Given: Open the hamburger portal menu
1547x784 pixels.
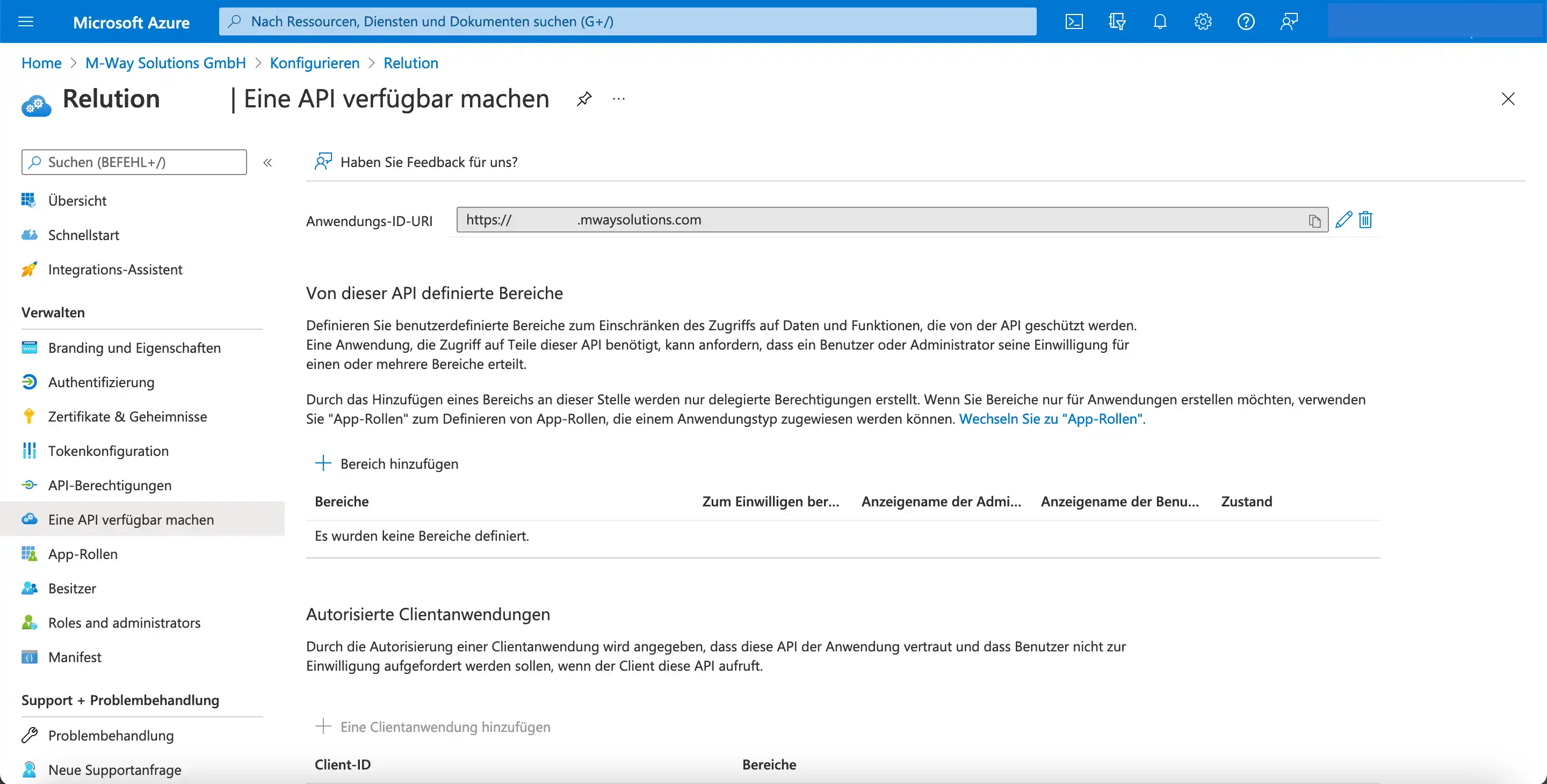Looking at the screenshot, I should click(x=26, y=22).
